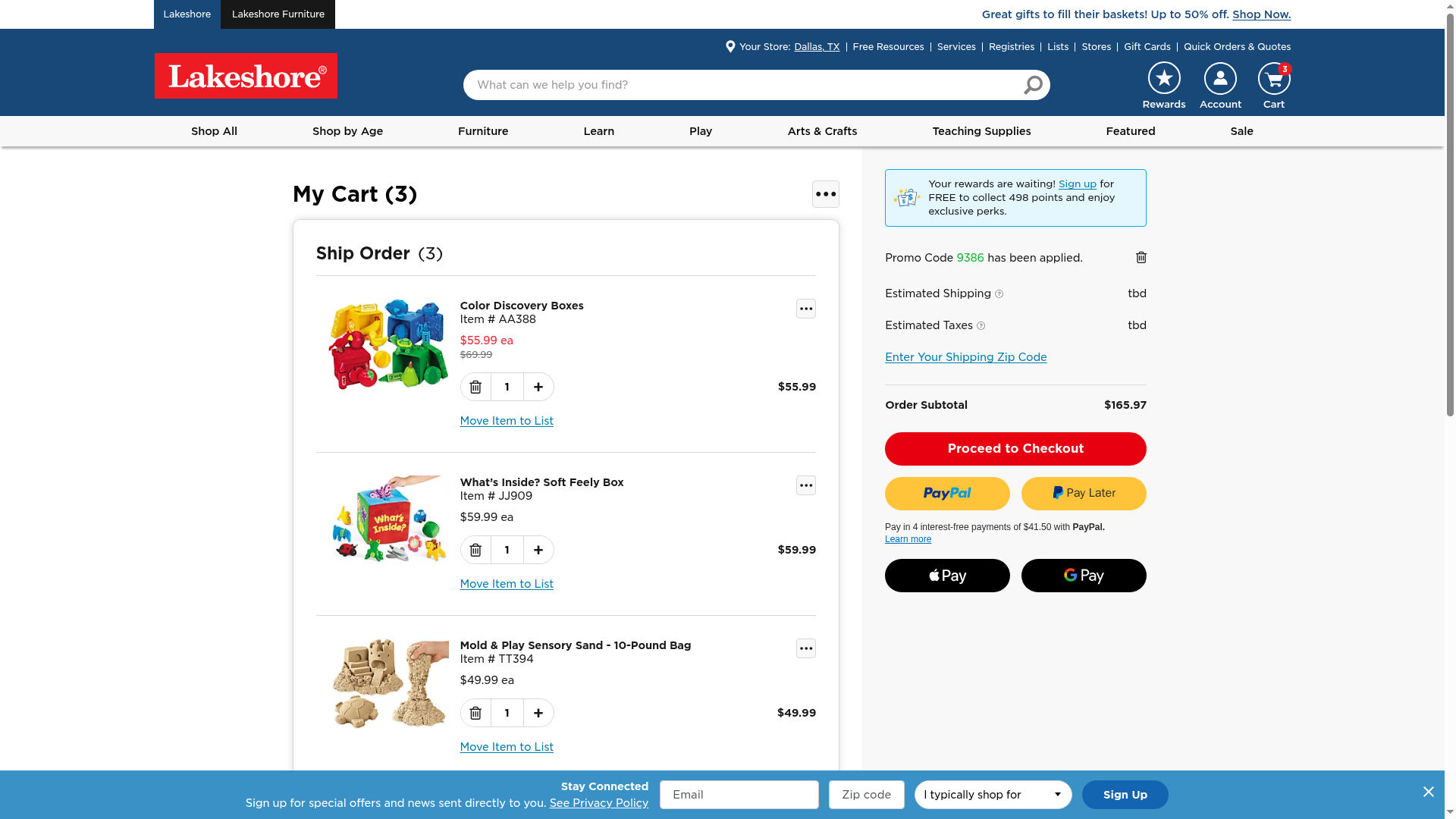Open the Furniture navigation menu
1456x819 pixels.
click(483, 131)
